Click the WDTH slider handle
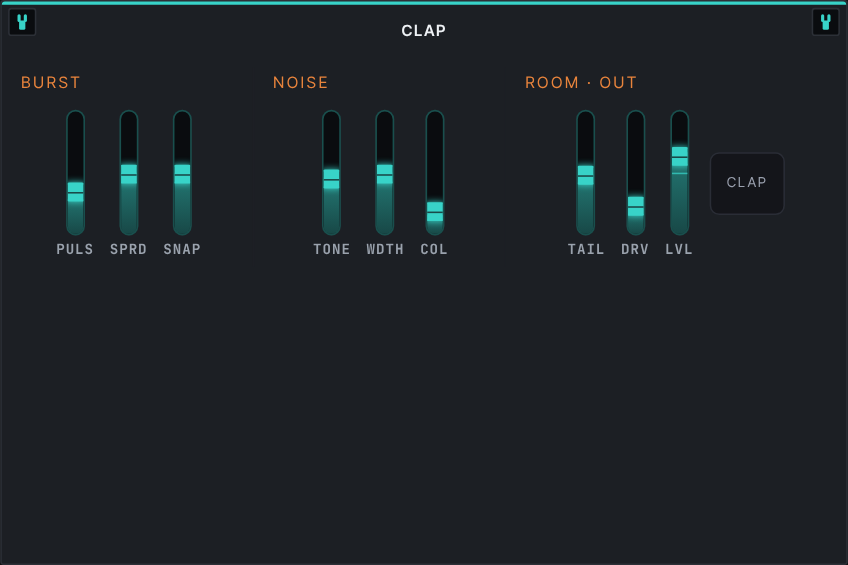848x565 pixels. (385, 175)
